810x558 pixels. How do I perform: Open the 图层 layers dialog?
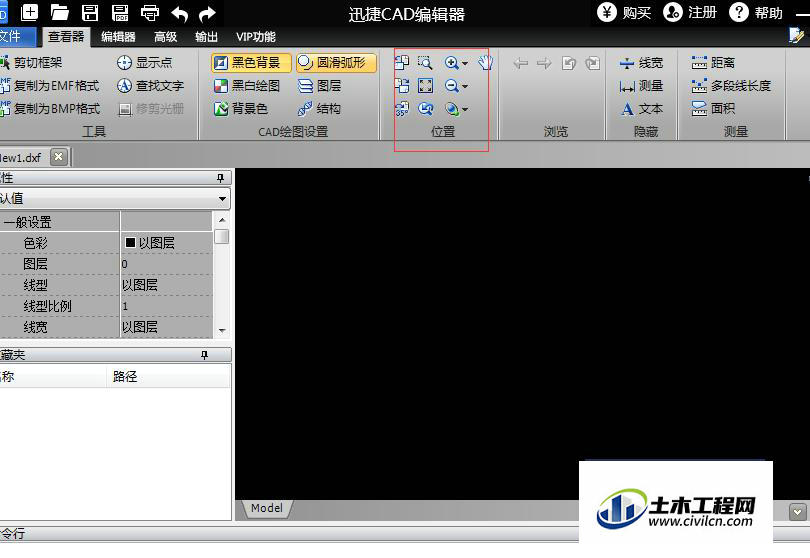320,85
